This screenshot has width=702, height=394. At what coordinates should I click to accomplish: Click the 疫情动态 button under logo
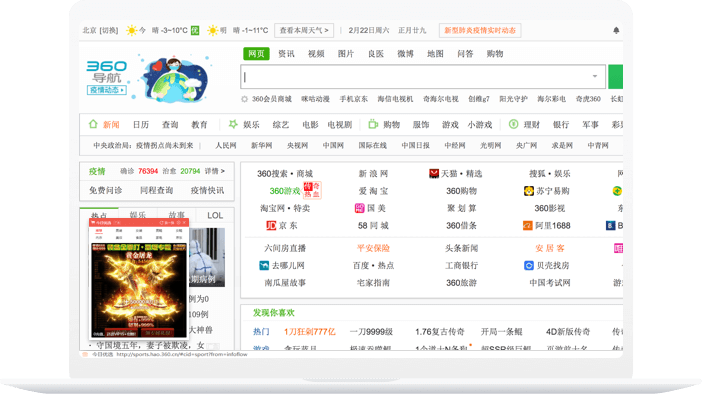point(107,90)
